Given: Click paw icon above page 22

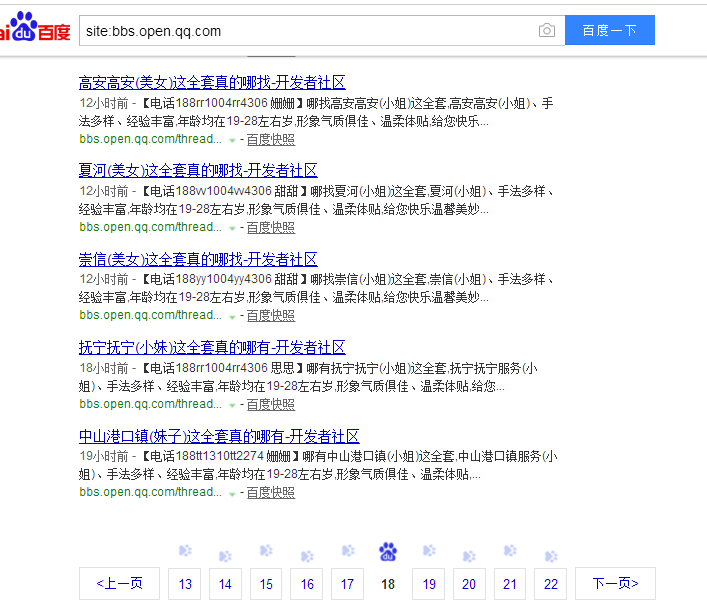Looking at the screenshot, I should tap(551, 556).
